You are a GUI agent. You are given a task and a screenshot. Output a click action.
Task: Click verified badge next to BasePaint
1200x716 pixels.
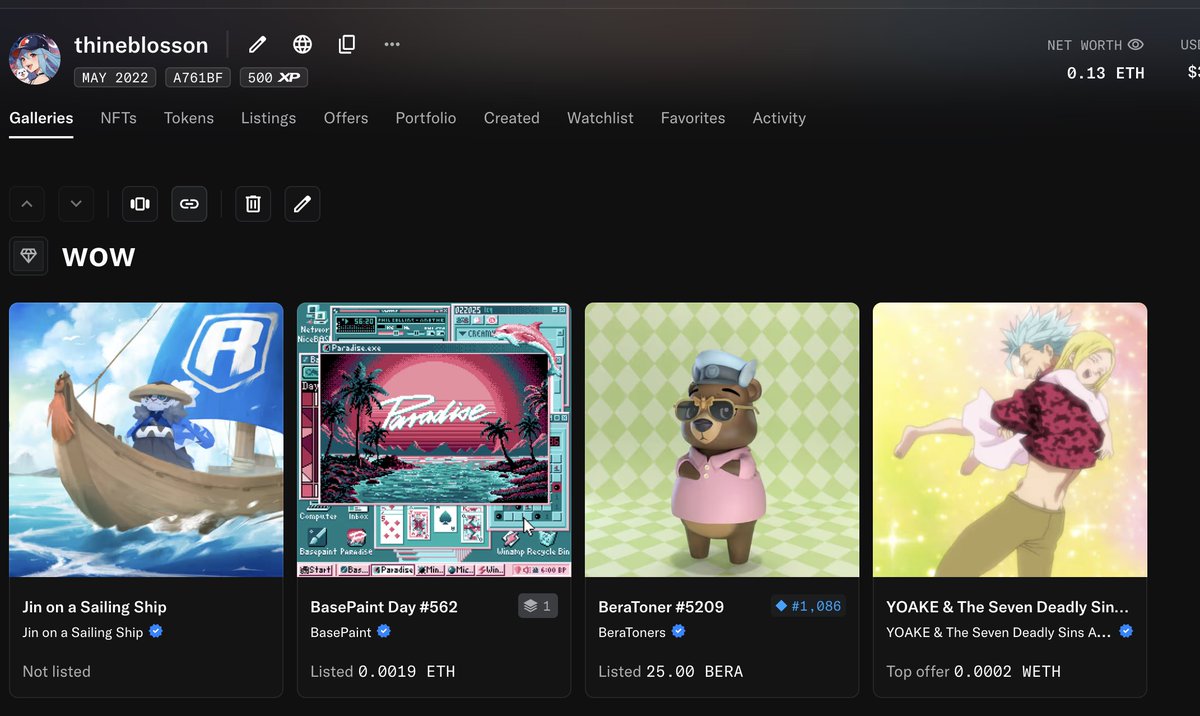pyautogui.click(x=384, y=632)
